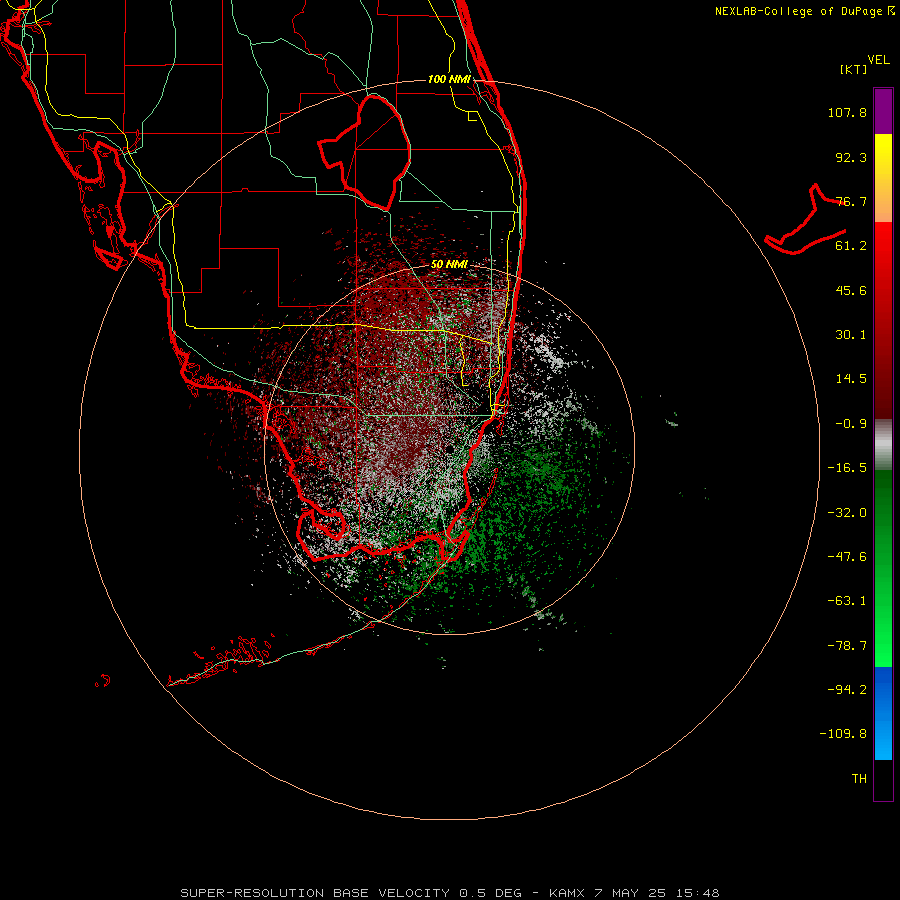Click the Super-Resolution Base Velocity caption
Viewport: 900px width, 900px height.
449,893
